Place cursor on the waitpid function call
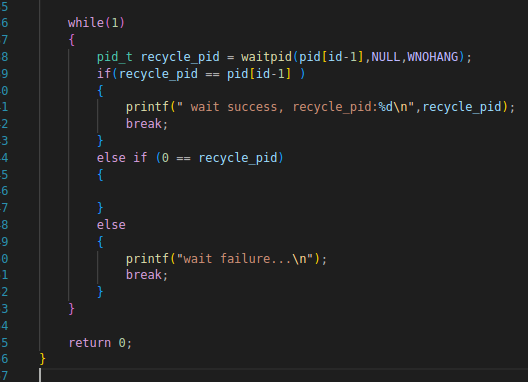The image size is (528, 382). pyautogui.click(x=266, y=57)
